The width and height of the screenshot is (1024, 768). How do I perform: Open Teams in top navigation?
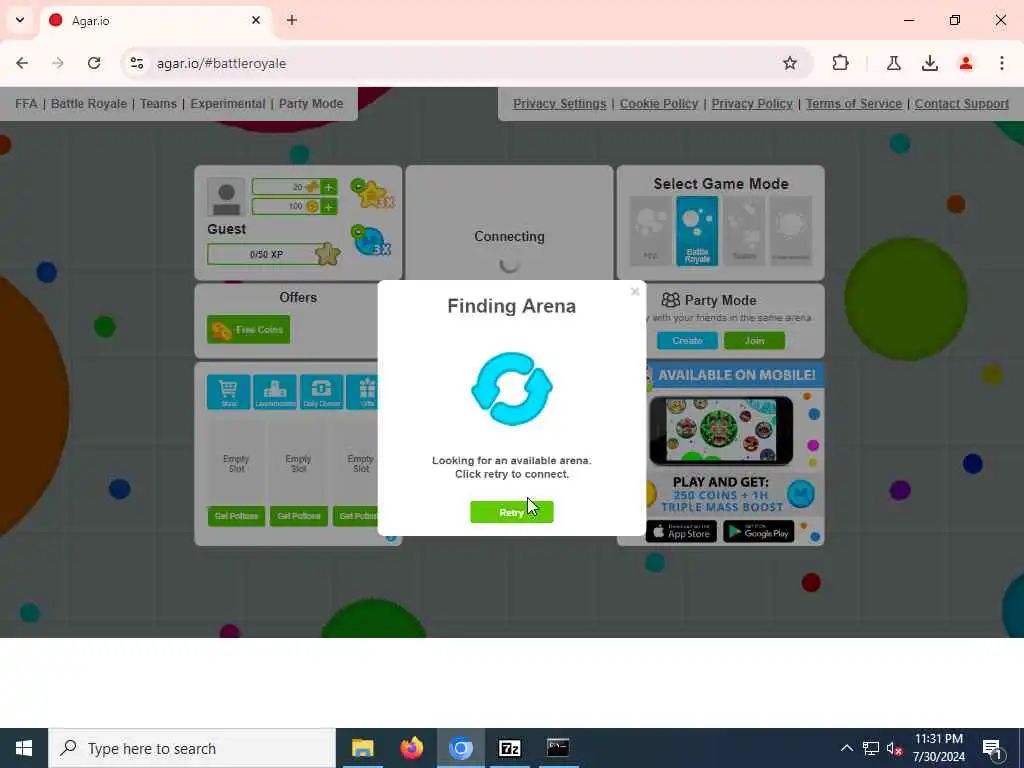click(x=158, y=104)
